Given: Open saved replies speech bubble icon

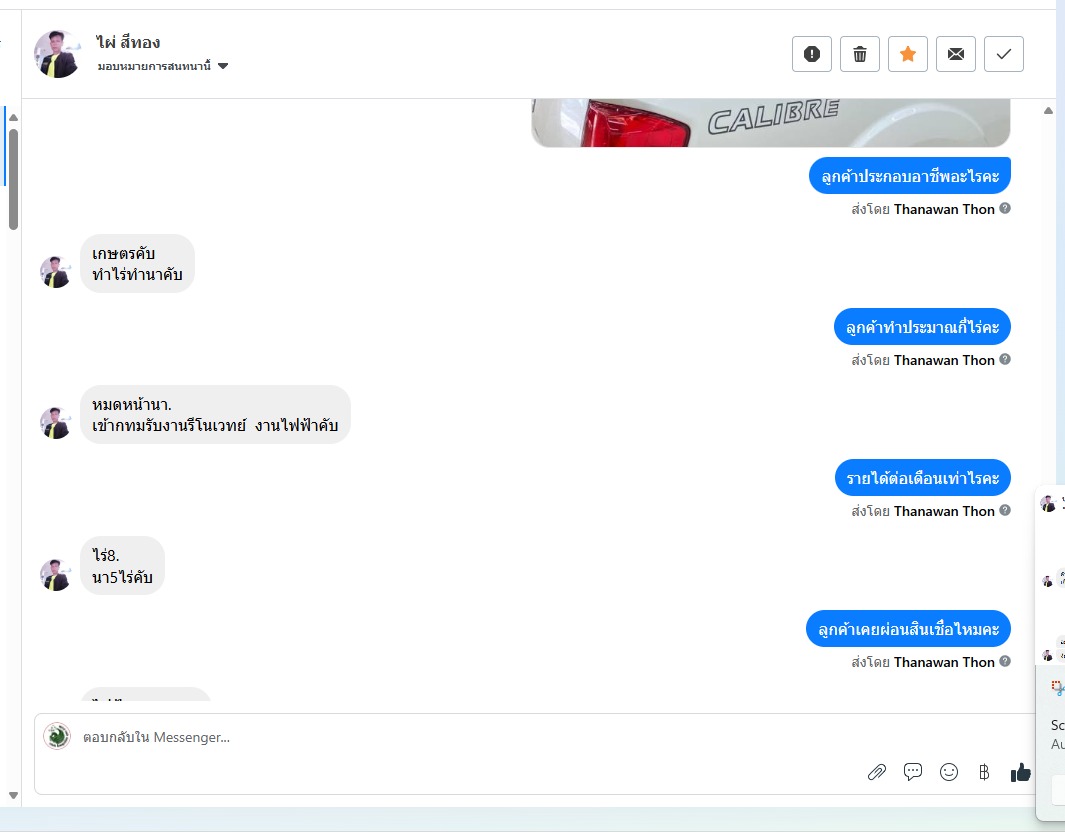Looking at the screenshot, I should pos(913,772).
